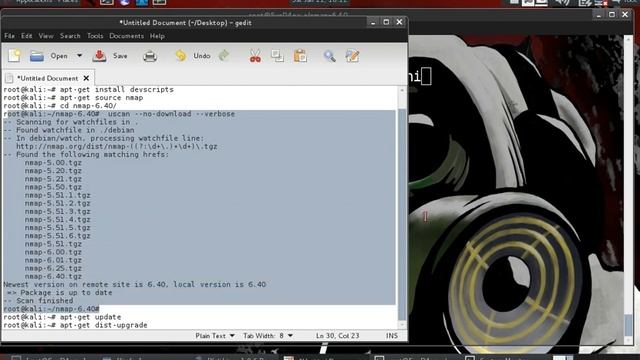Click 'Found the following matching hrefs:' line
The width and height of the screenshot is (640, 360).
[x=86, y=155]
